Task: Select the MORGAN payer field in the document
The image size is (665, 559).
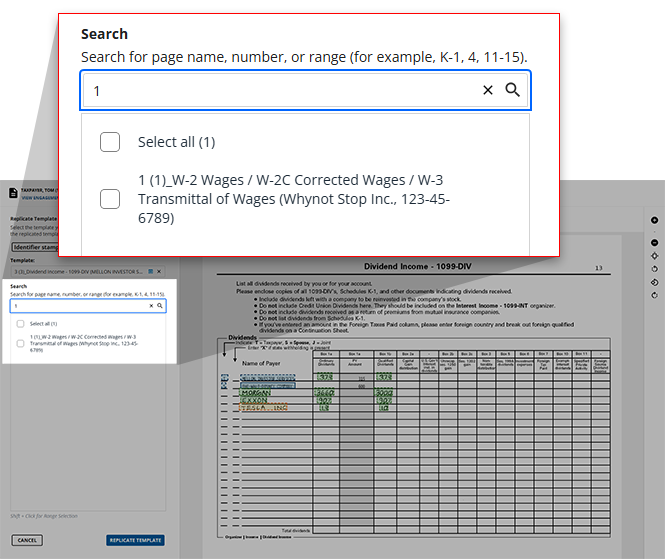Action: coord(255,393)
